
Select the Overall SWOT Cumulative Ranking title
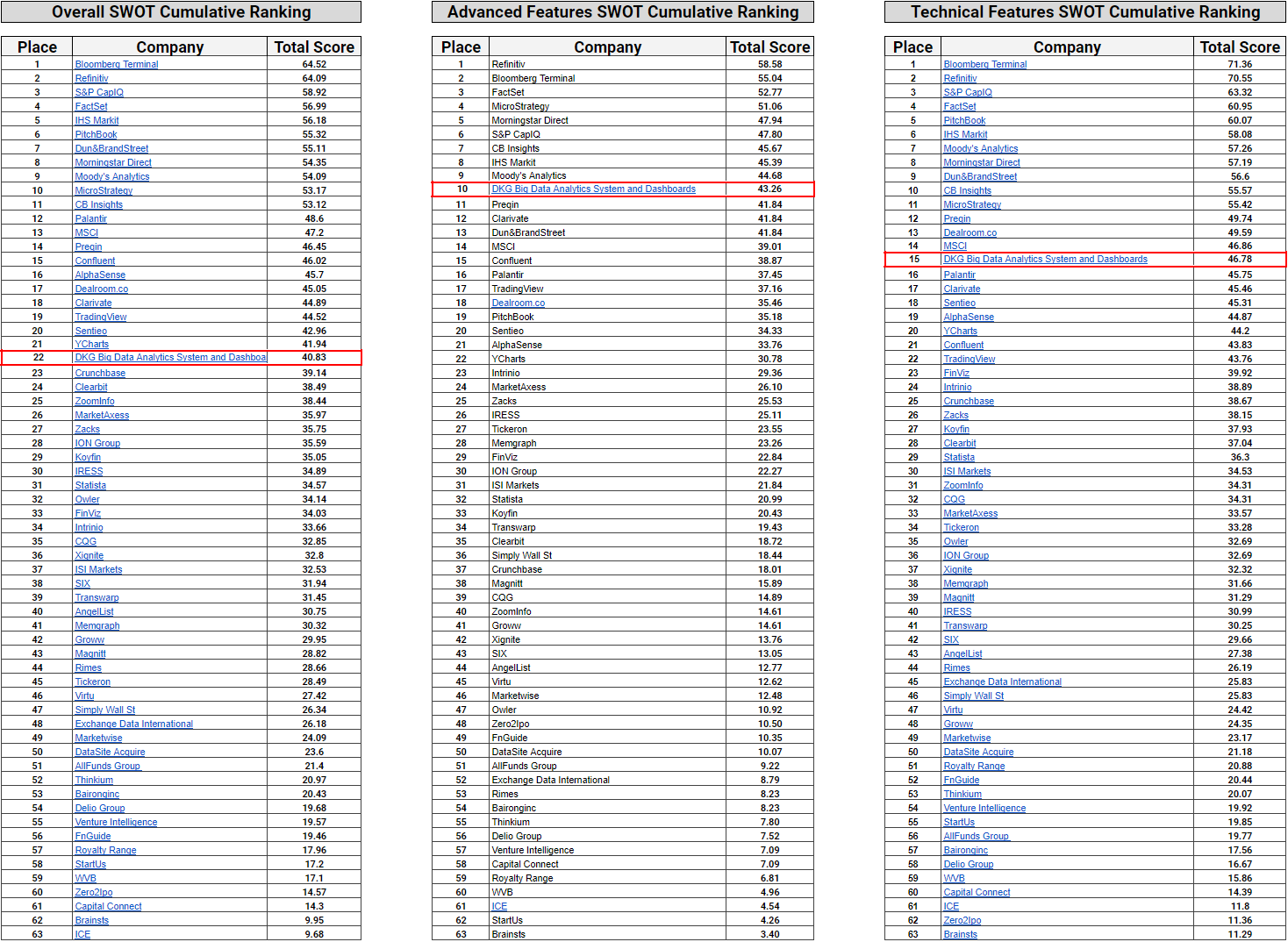(x=181, y=12)
